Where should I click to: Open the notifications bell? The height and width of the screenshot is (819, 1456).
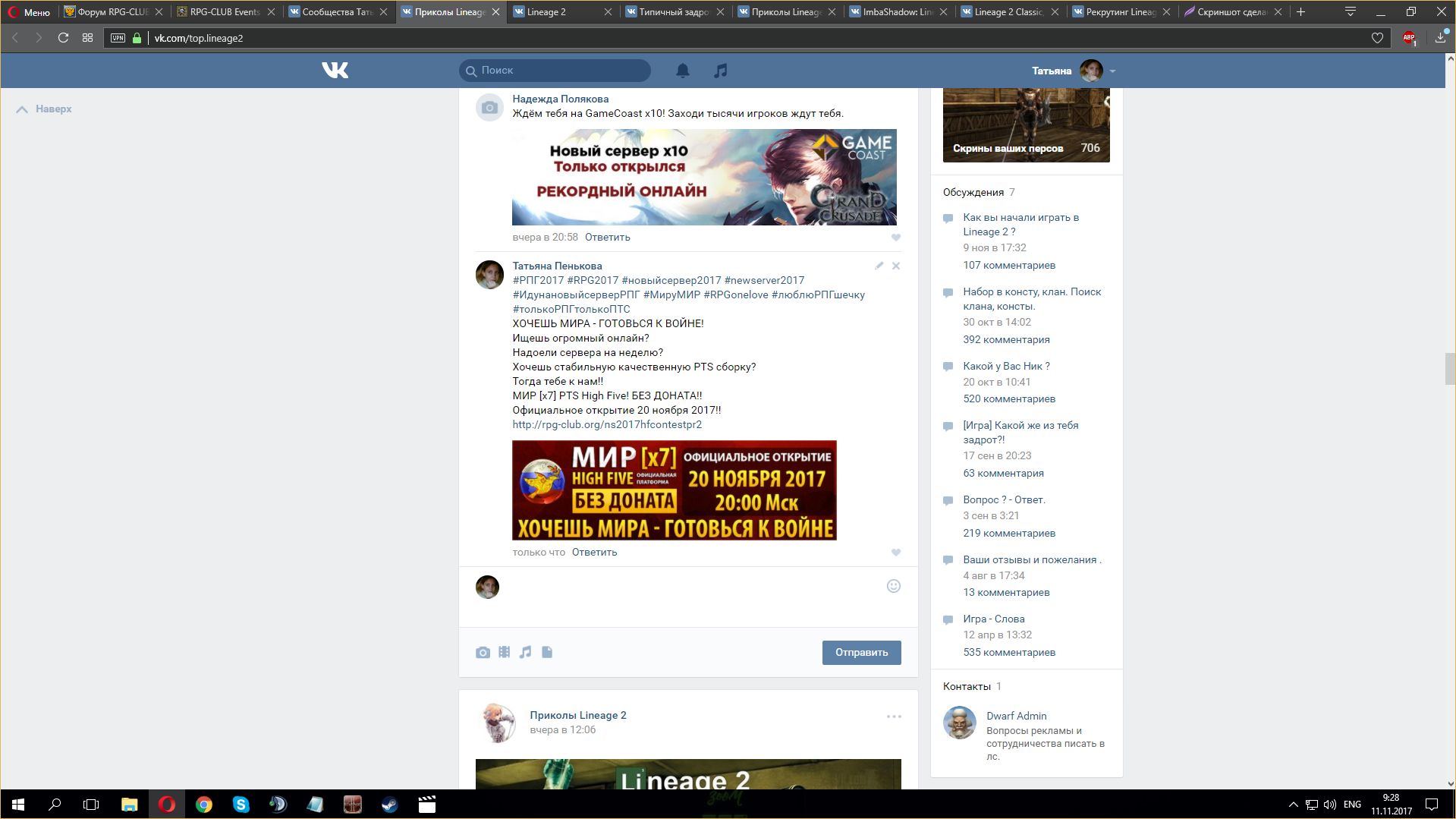[683, 71]
